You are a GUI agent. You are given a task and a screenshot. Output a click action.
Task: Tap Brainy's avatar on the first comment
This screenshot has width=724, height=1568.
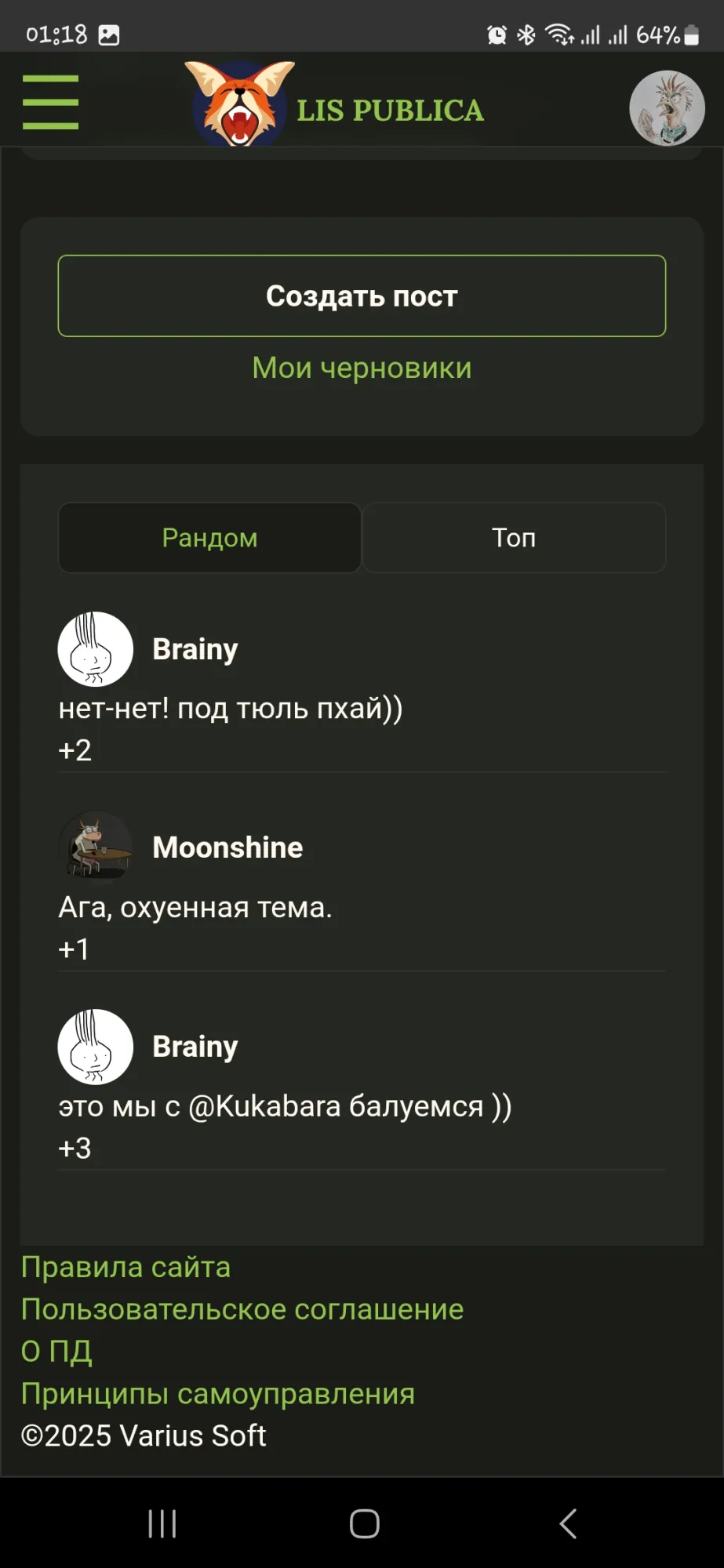[x=96, y=649]
